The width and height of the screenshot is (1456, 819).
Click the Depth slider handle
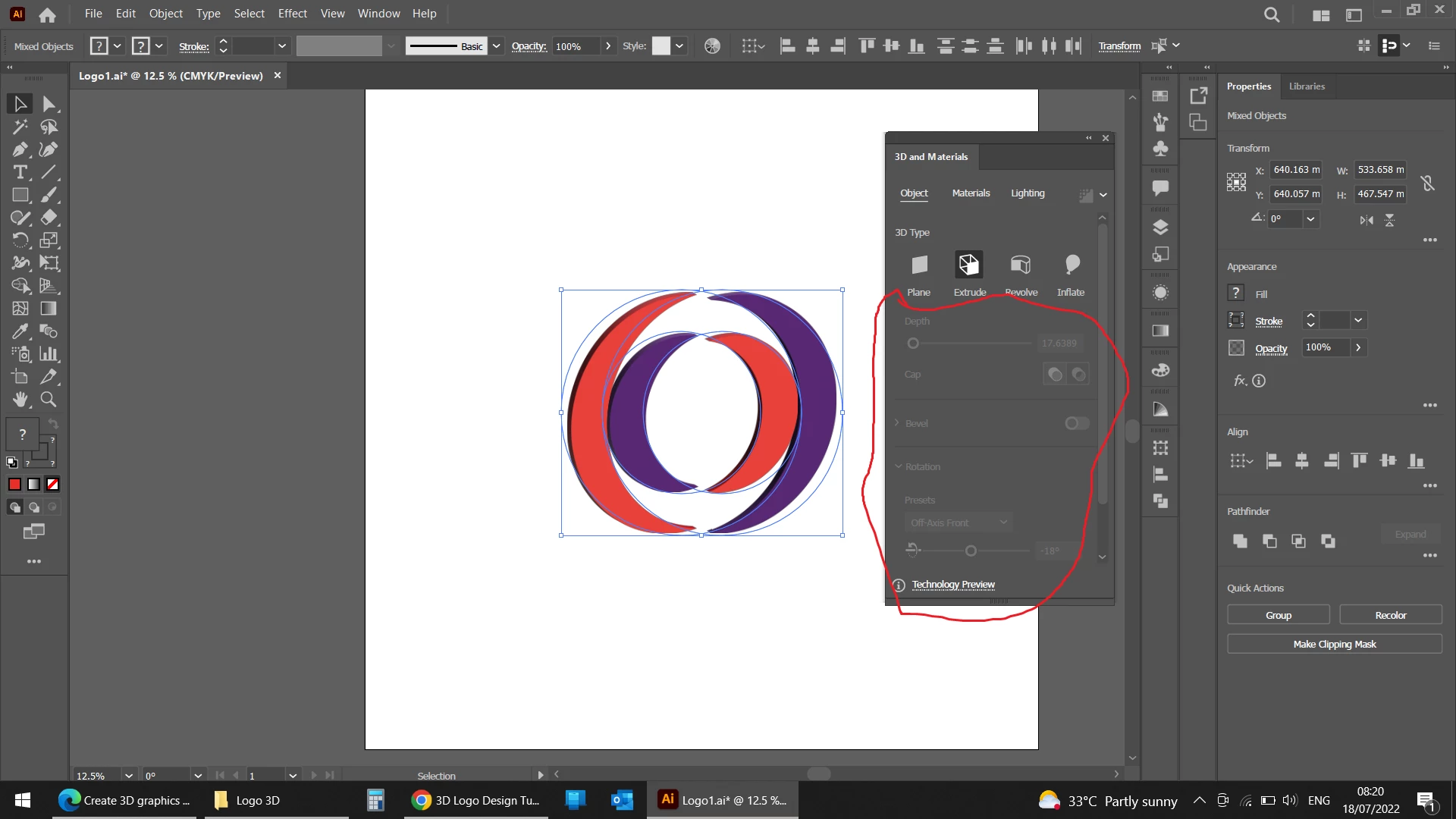tap(913, 344)
